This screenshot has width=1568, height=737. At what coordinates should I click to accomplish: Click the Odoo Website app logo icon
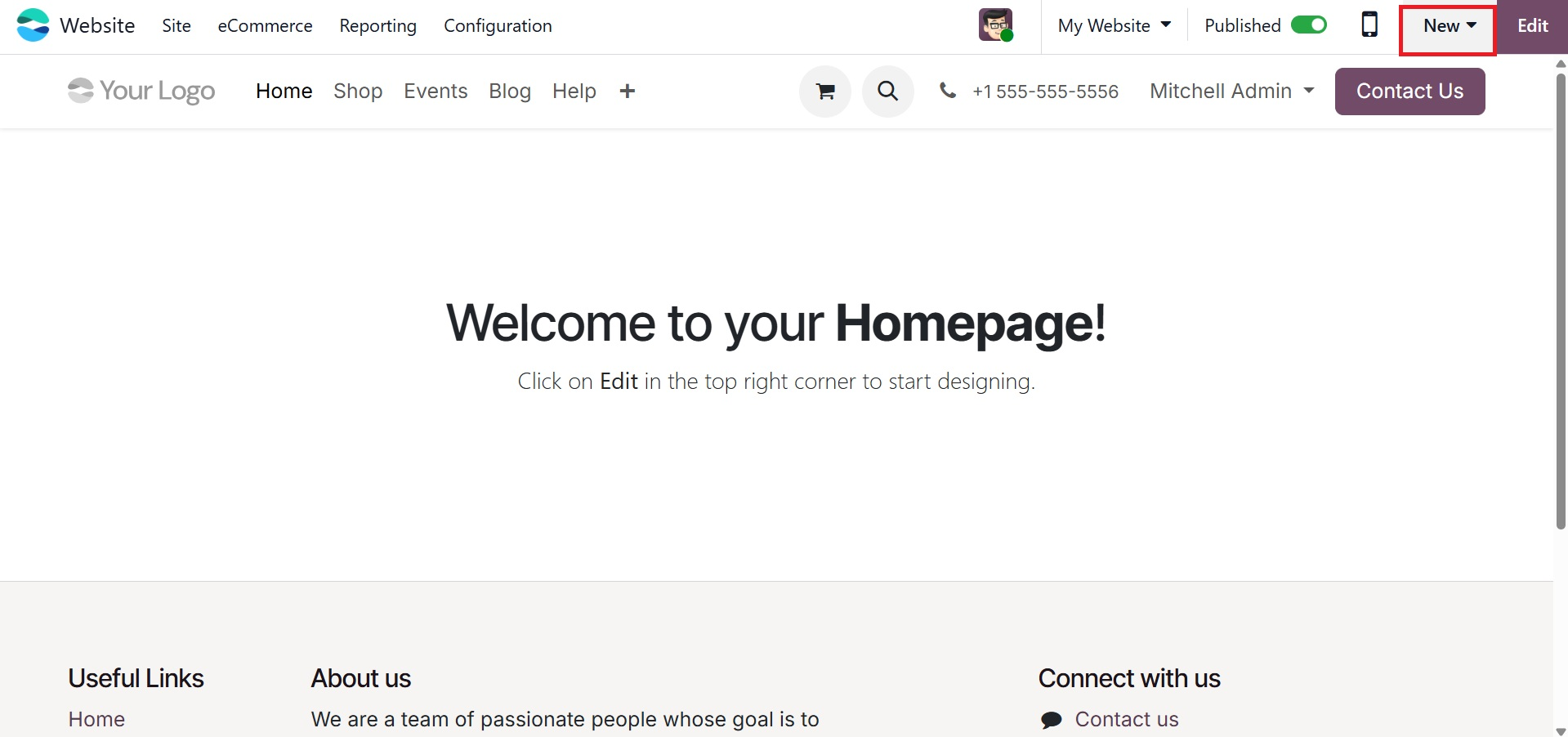[33, 25]
